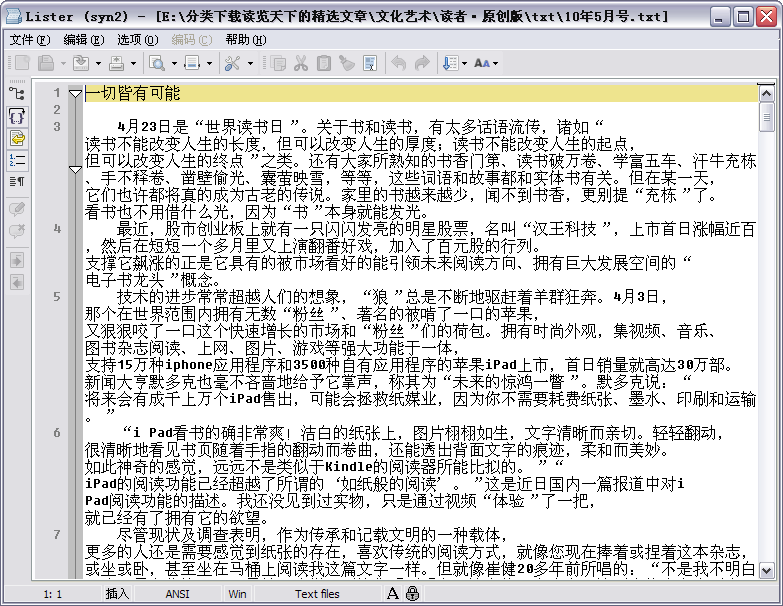Image resolution: width=783 pixels, height=606 pixels.
Task: Open the tools wrench-and-screwdriver icon
Action: click(x=233, y=63)
